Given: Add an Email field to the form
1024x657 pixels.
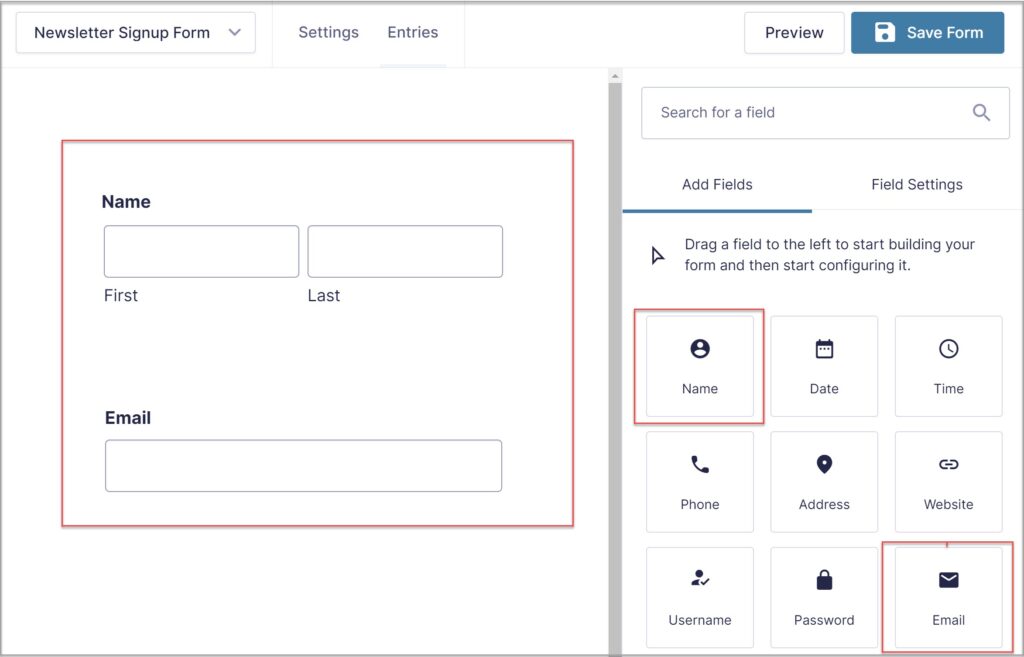Looking at the screenshot, I should point(948,596).
